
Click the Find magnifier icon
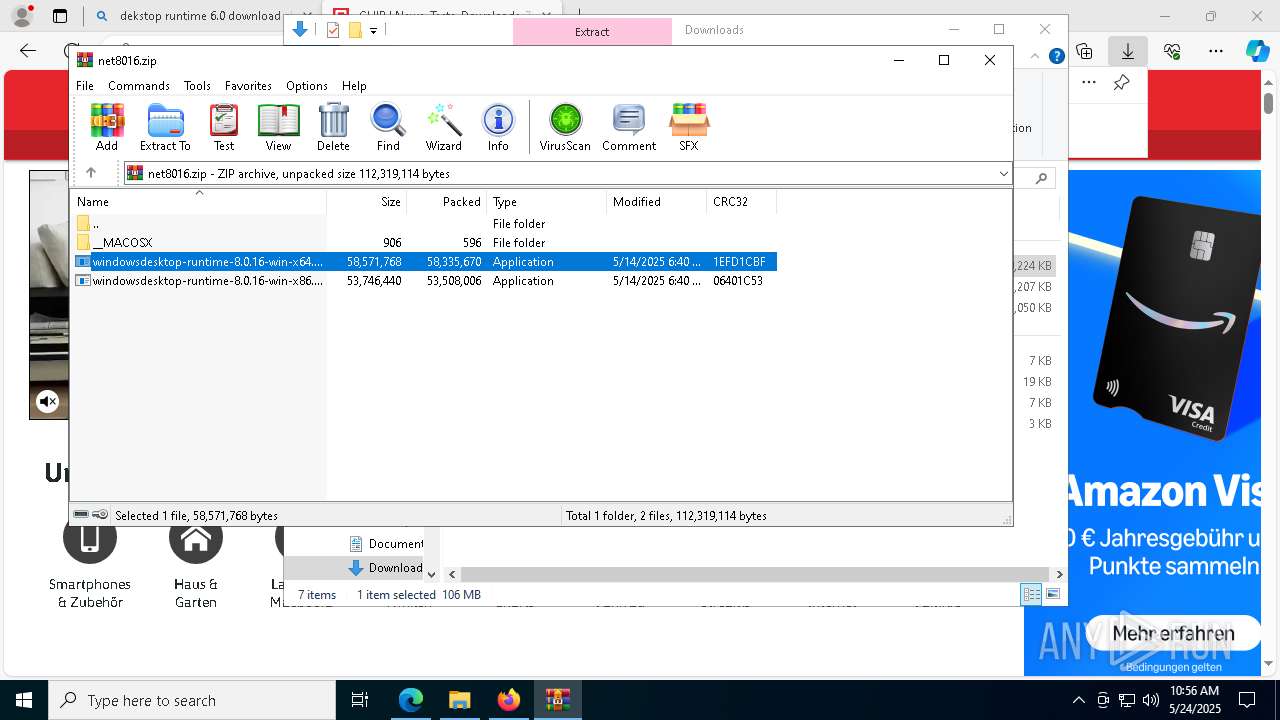(x=388, y=127)
